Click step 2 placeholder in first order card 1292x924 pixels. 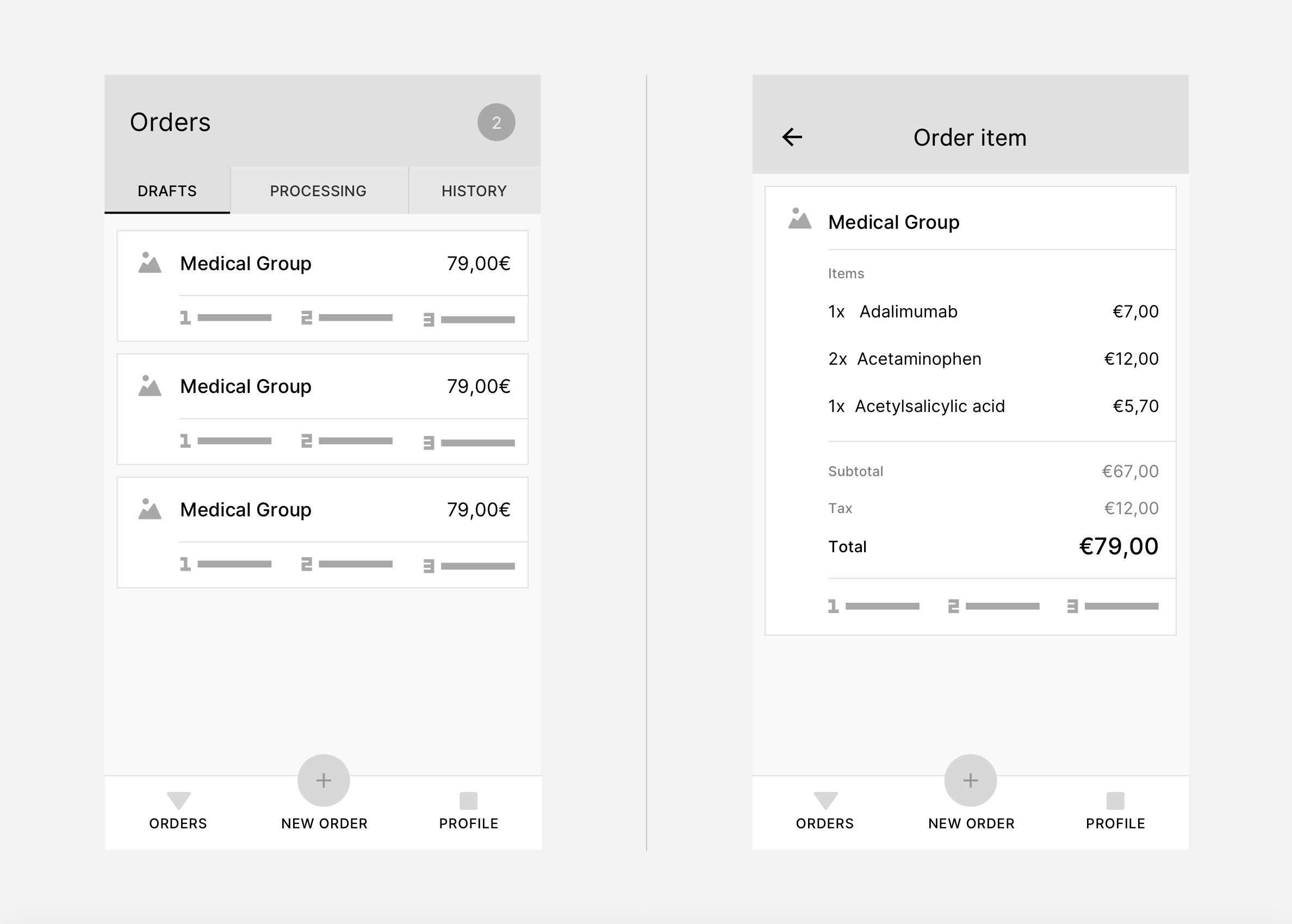click(x=346, y=317)
